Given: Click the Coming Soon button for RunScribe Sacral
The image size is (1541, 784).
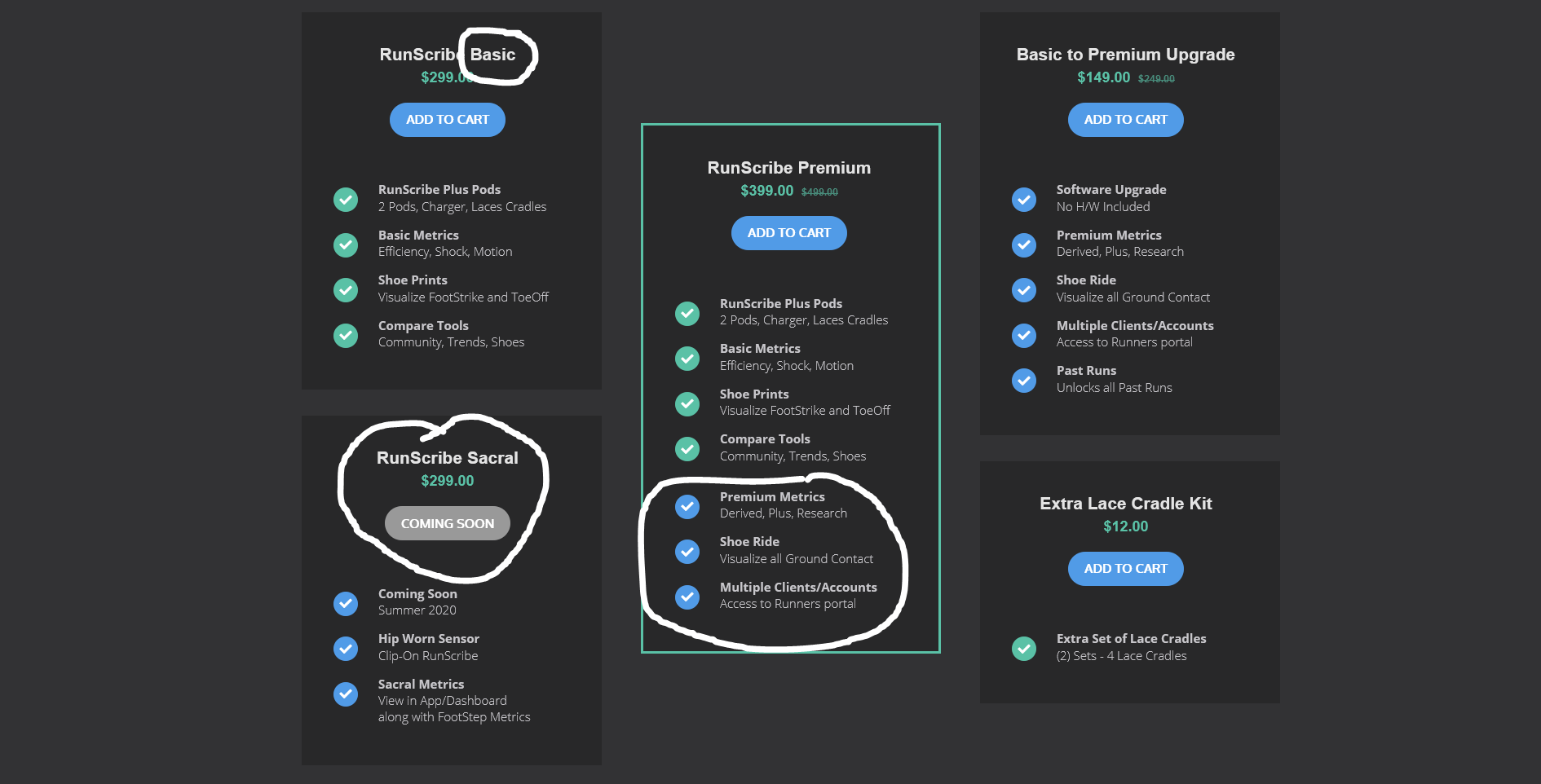Looking at the screenshot, I should point(448,523).
